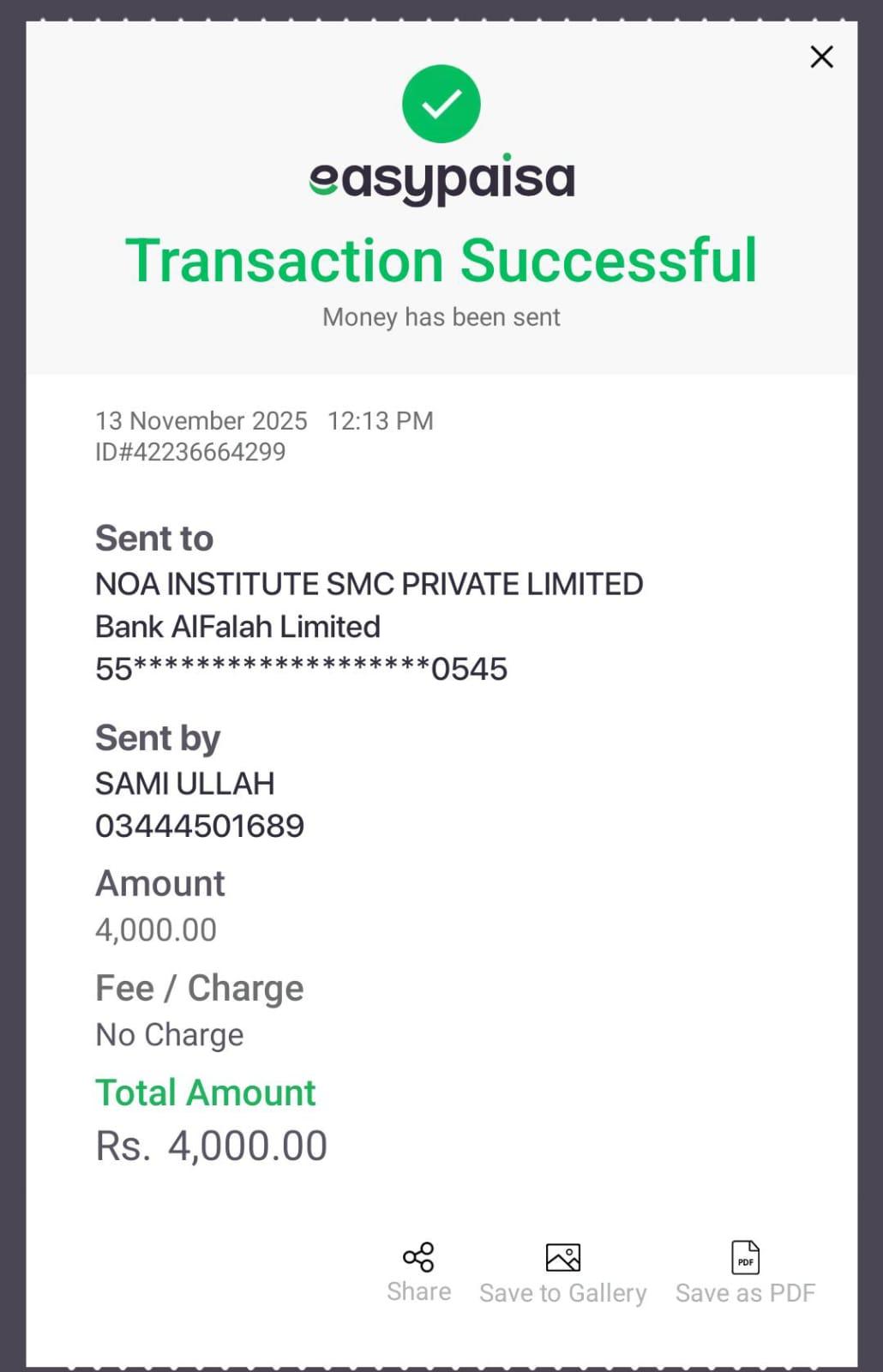The width and height of the screenshot is (883, 1372).
Task: Close the transaction receipt
Action: pyautogui.click(x=821, y=57)
